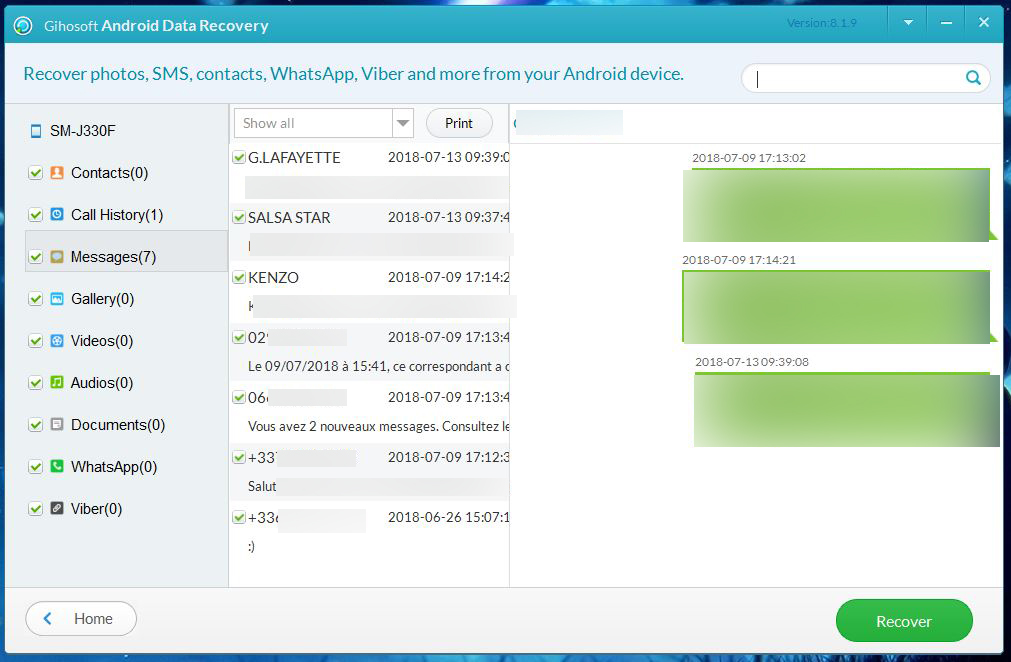Click the Viber icon in sidebar

tap(57, 508)
